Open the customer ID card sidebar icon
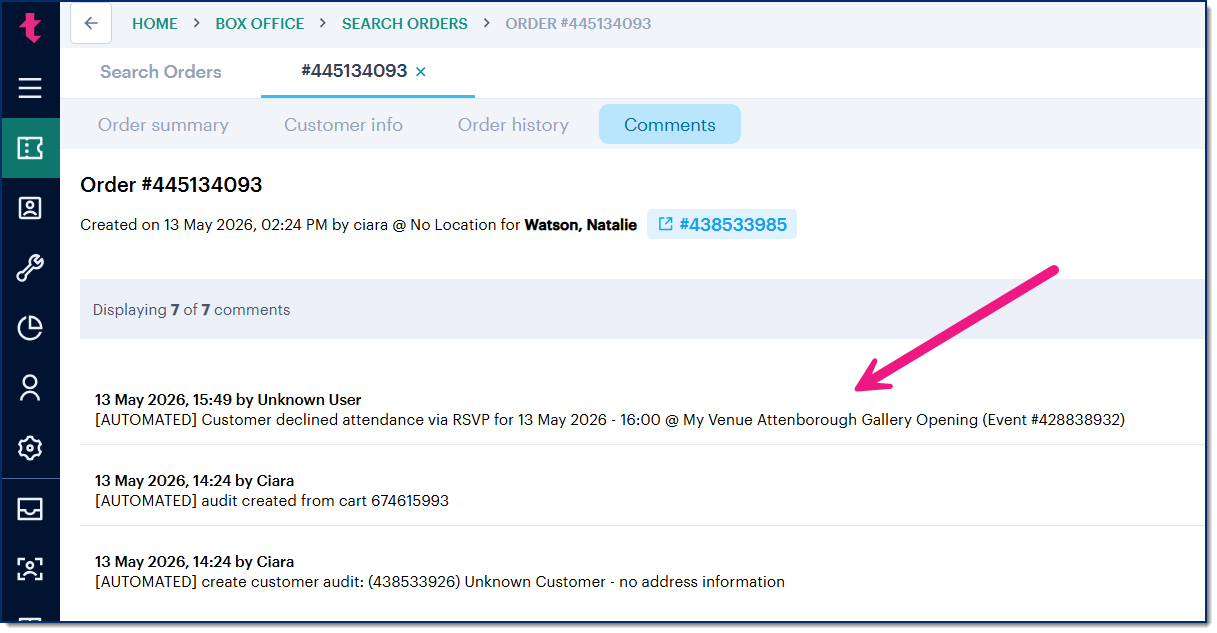Image resolution: width=1217 pixels, height=633 pixels. (x=31, y=208)
